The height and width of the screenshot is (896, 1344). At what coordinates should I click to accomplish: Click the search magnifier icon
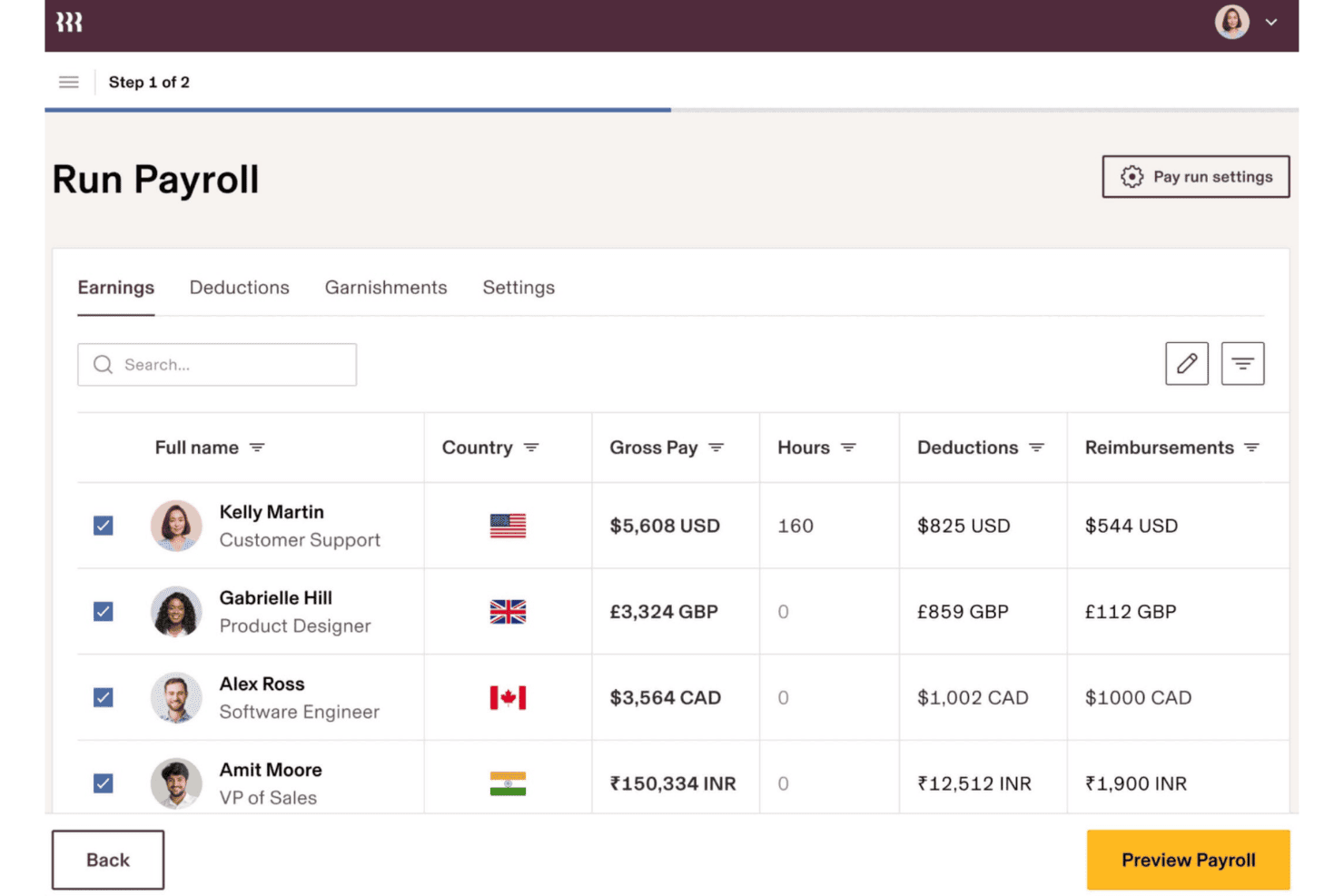pyautogui.click(x=104, y=364)
